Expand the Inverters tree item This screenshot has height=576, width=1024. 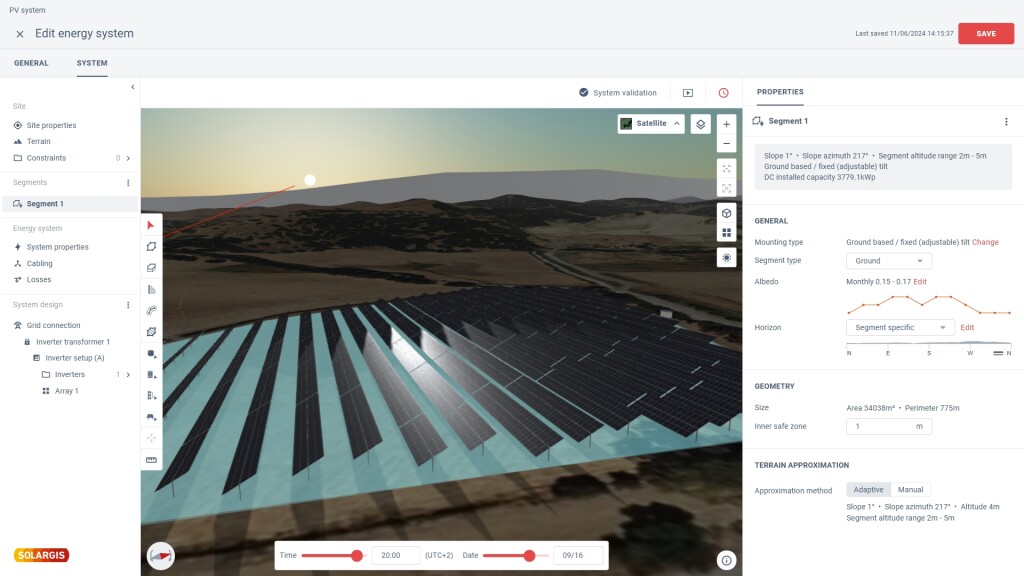click(x=128, y=375)
